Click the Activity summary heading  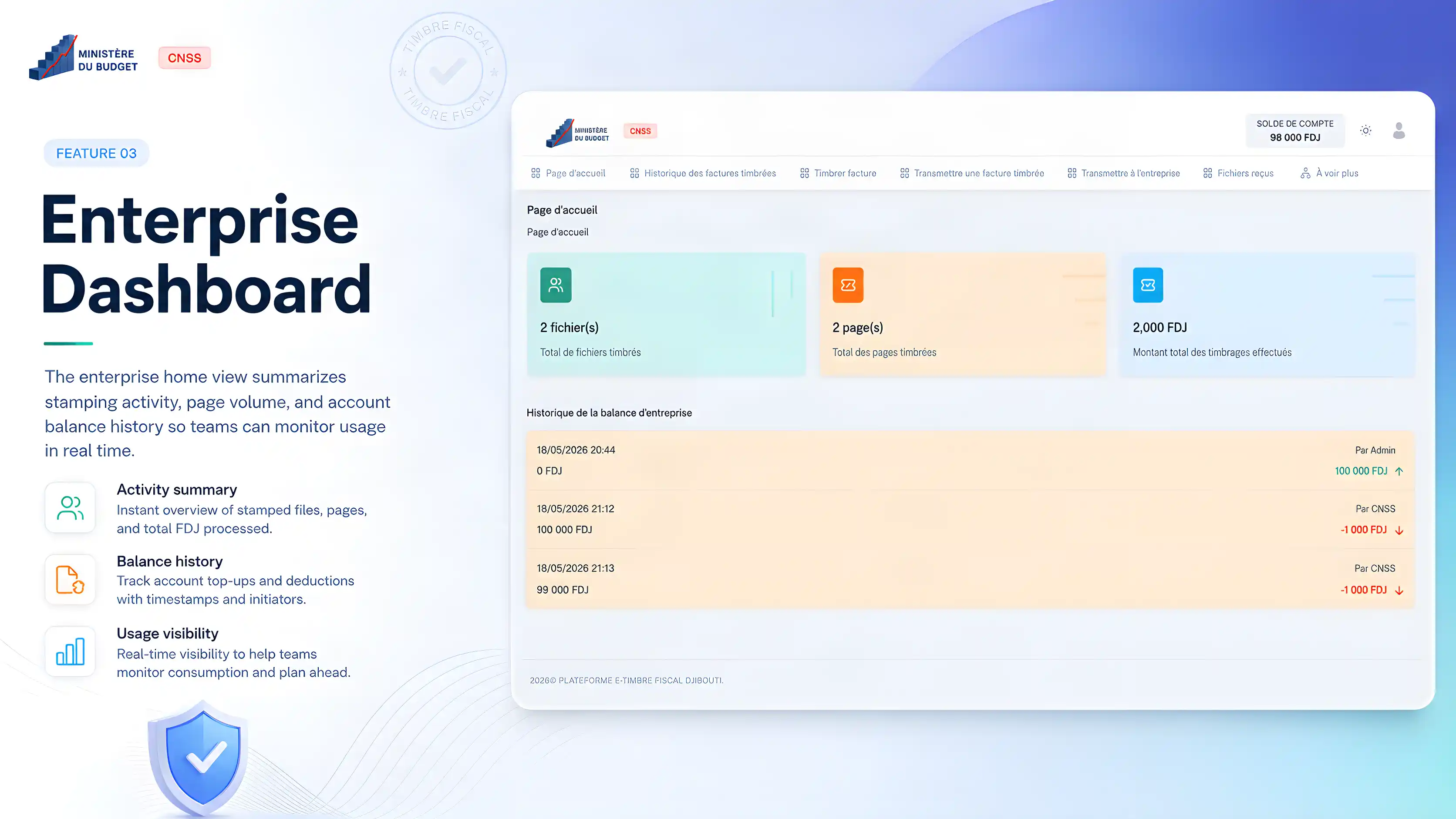pos(177,490)
